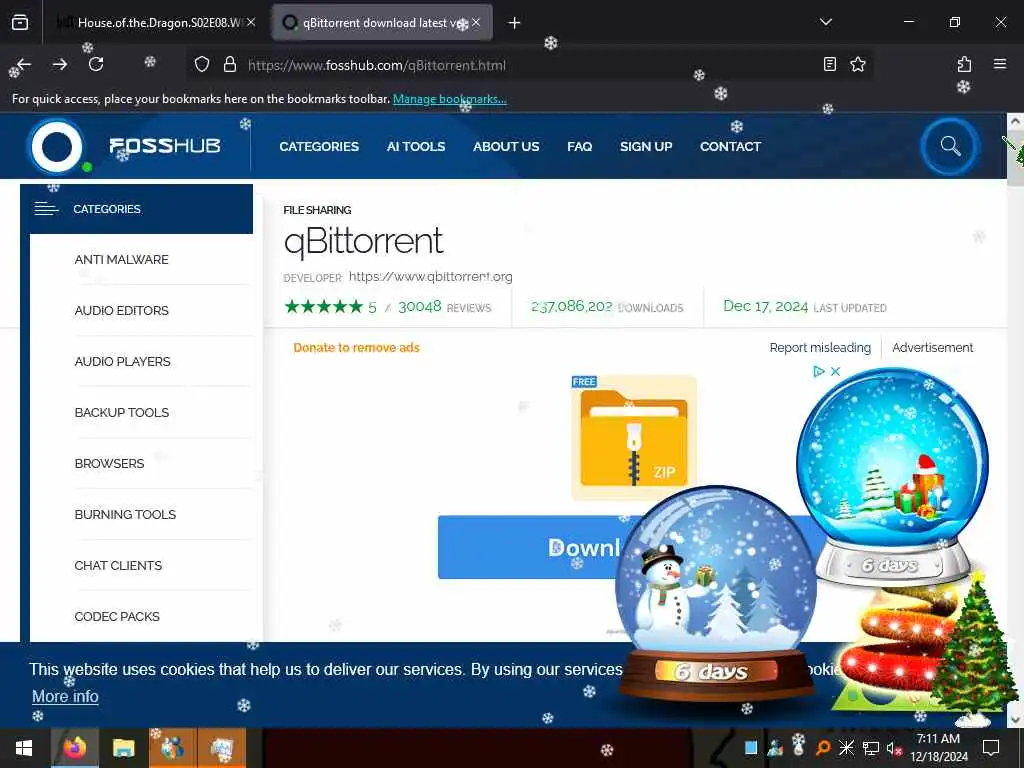Show site security padlock information
1024x768 pixels.
[230, 65]
